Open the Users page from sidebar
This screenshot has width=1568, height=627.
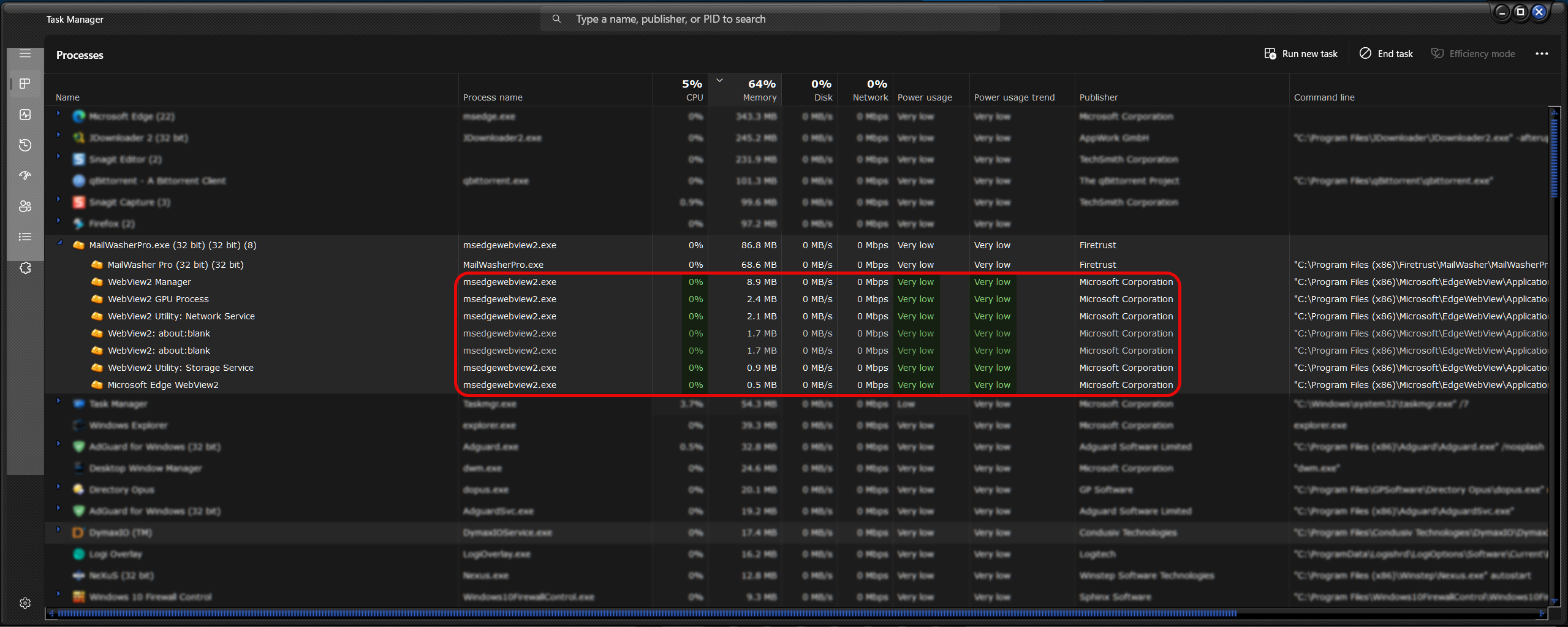pyautogui.click(x=25, y=207)
